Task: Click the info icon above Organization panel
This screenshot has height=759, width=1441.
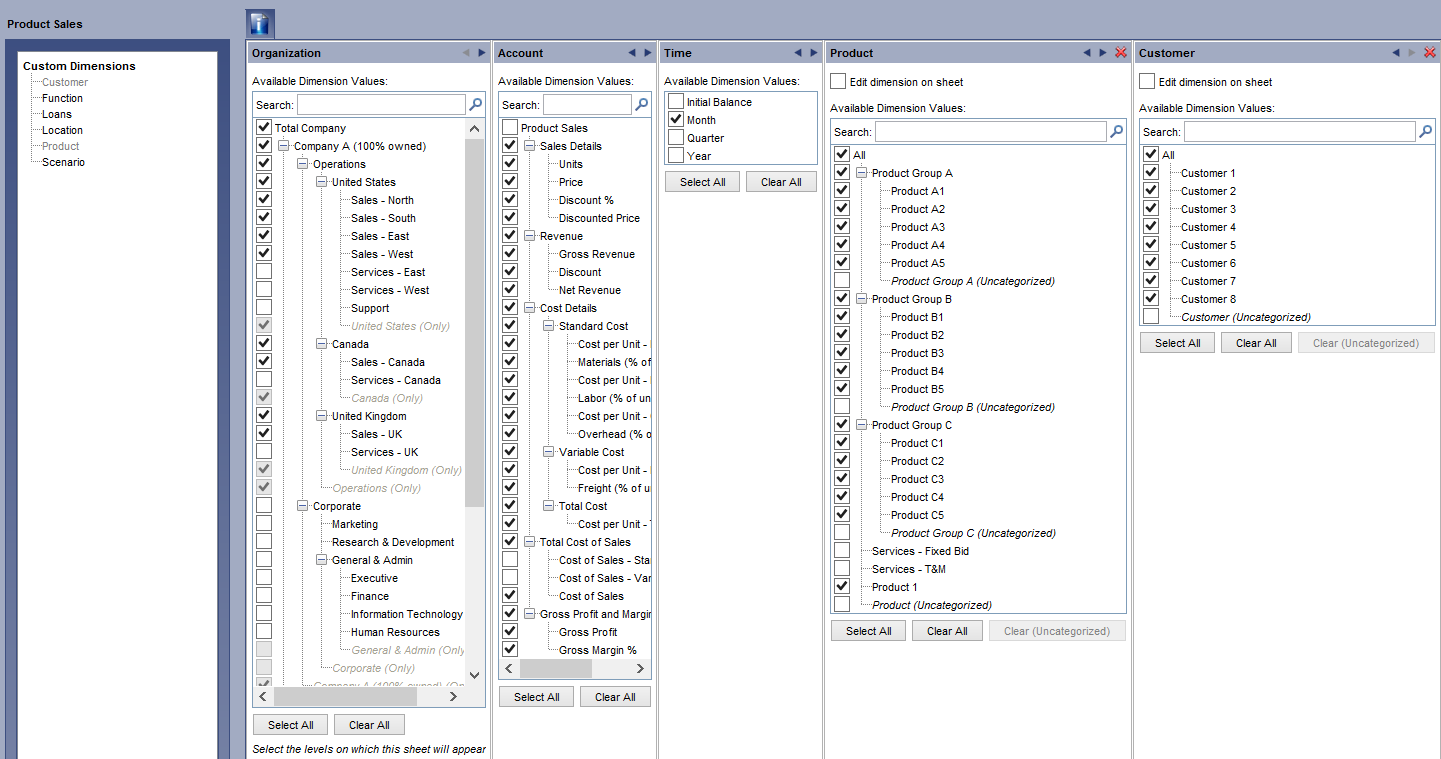Action: click(260, 23)
